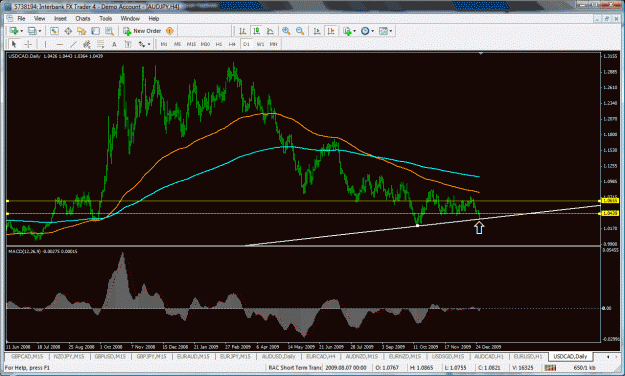
Task: Select the Text tool
Action: [114, 44]
